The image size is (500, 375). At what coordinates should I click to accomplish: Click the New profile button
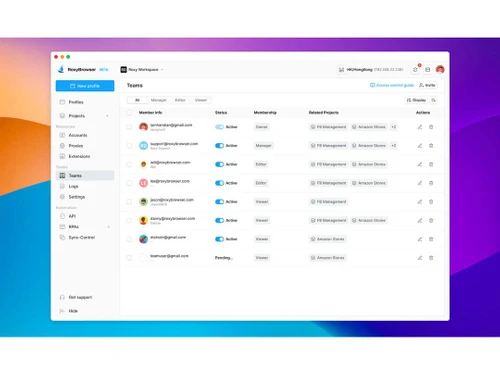[x=85, y=86]
